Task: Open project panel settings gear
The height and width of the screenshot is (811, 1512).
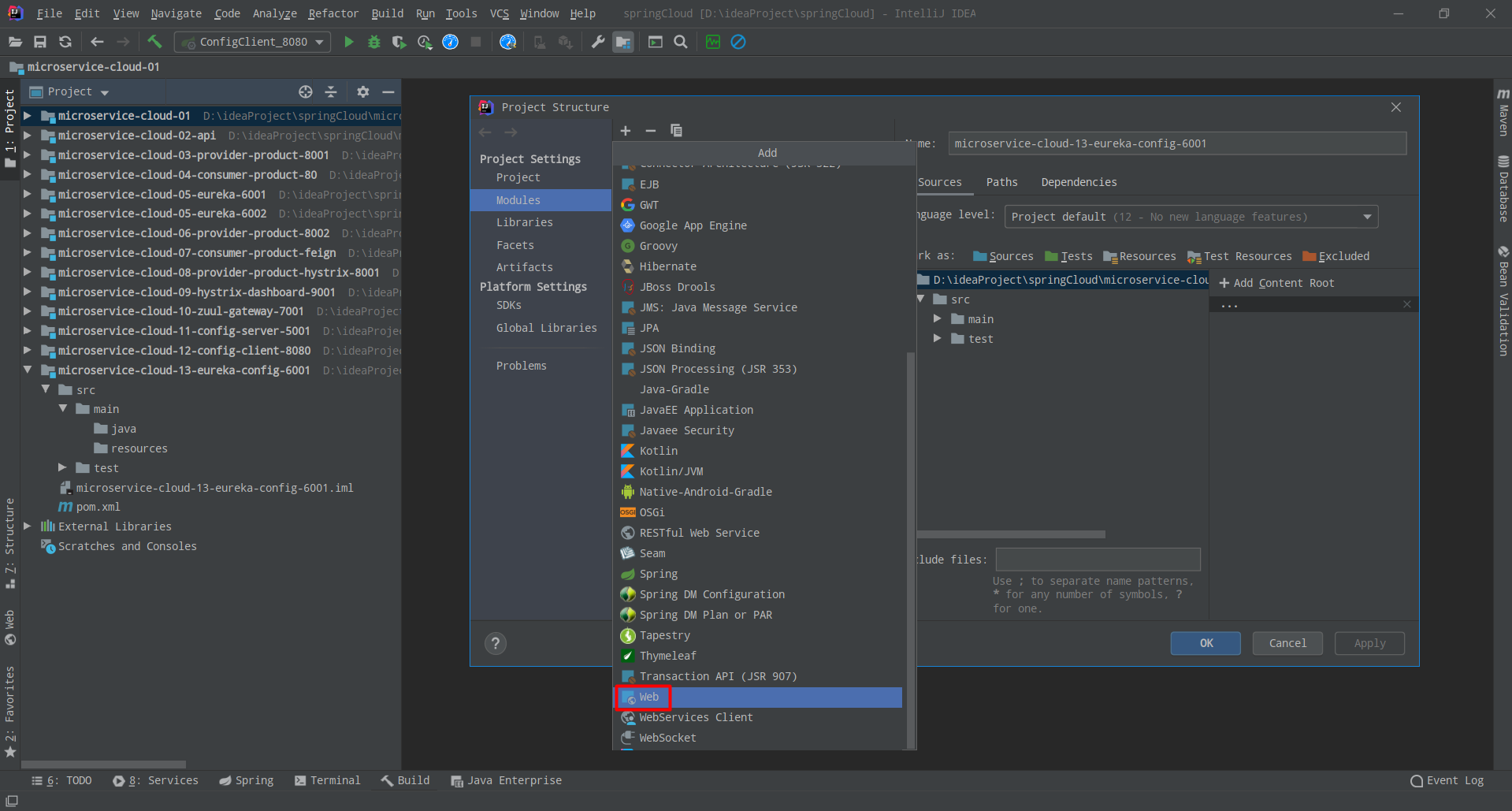Action: (x=362, y=92)
